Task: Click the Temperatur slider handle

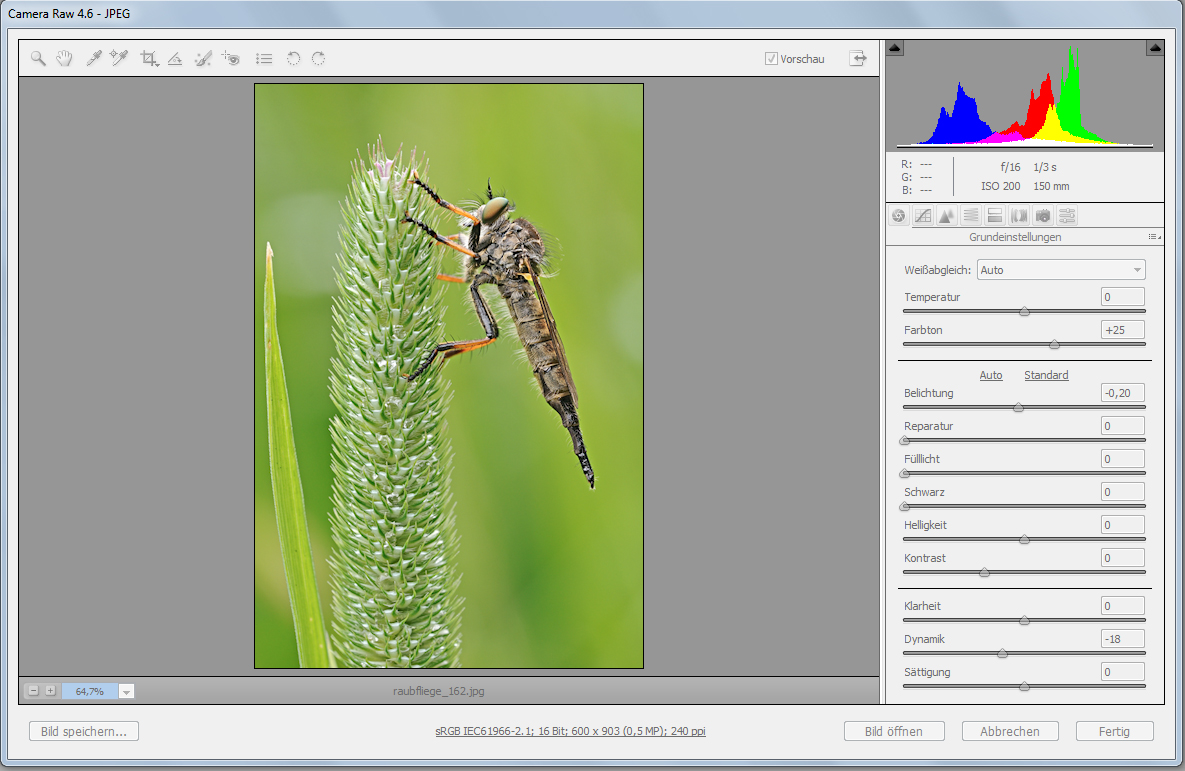Action: click(x=1024, y=311)
